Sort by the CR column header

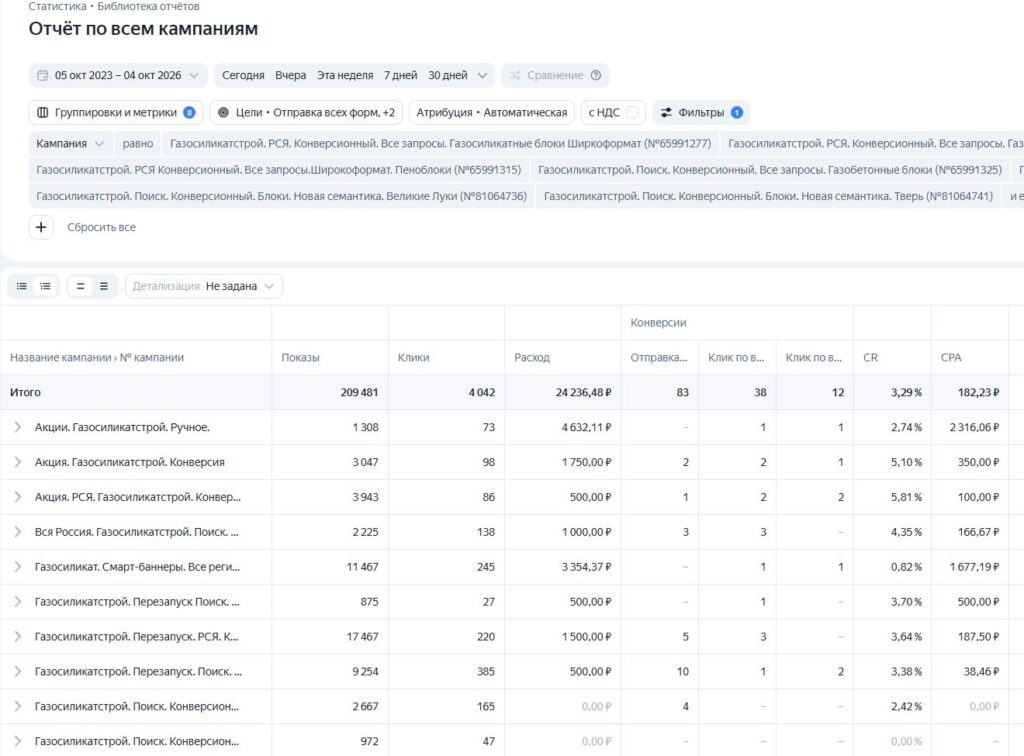pos(871,357)
